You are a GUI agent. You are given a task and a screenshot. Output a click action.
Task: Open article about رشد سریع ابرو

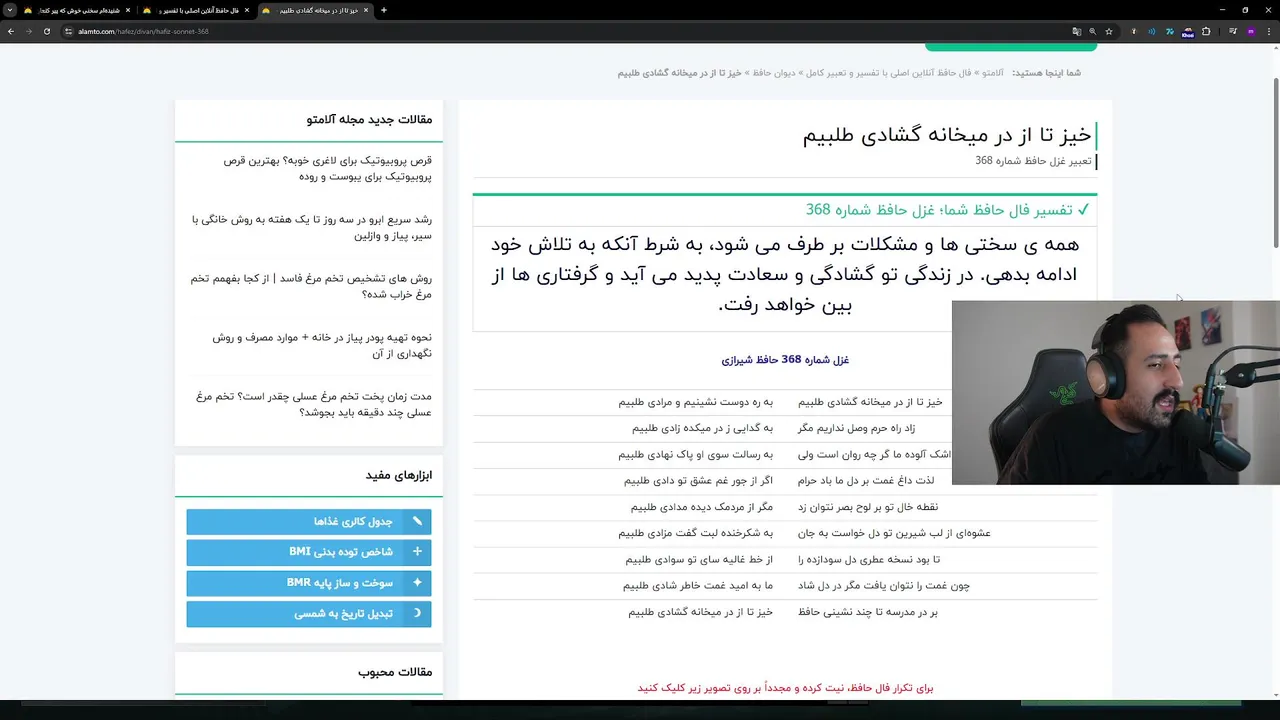coord(312,227)
